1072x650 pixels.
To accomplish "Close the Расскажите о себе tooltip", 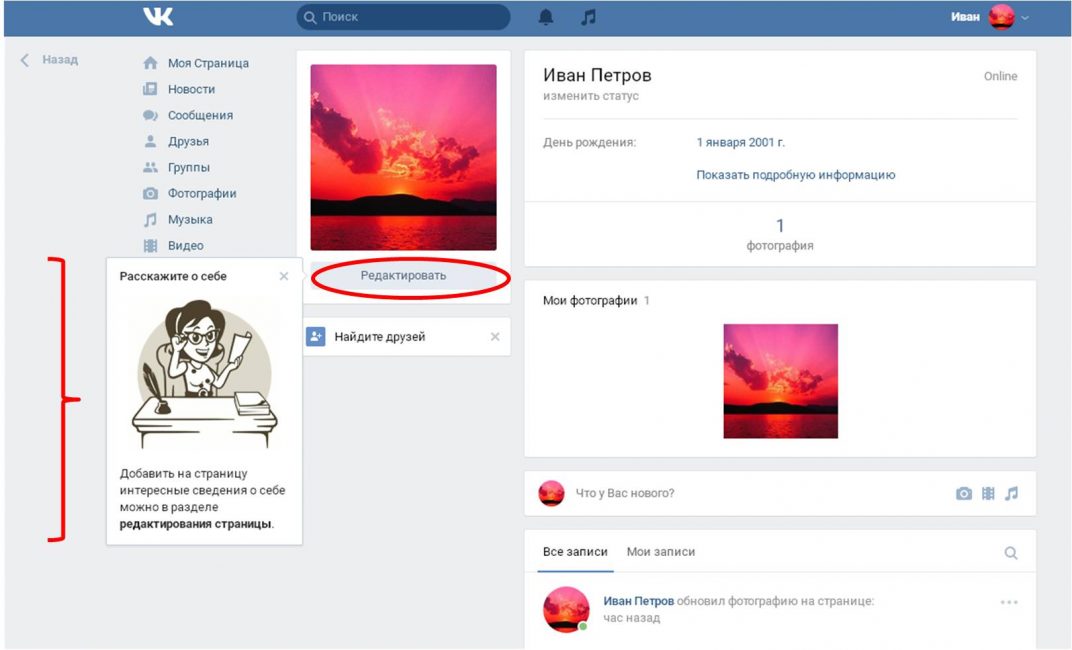I will (x=284, y=276).
